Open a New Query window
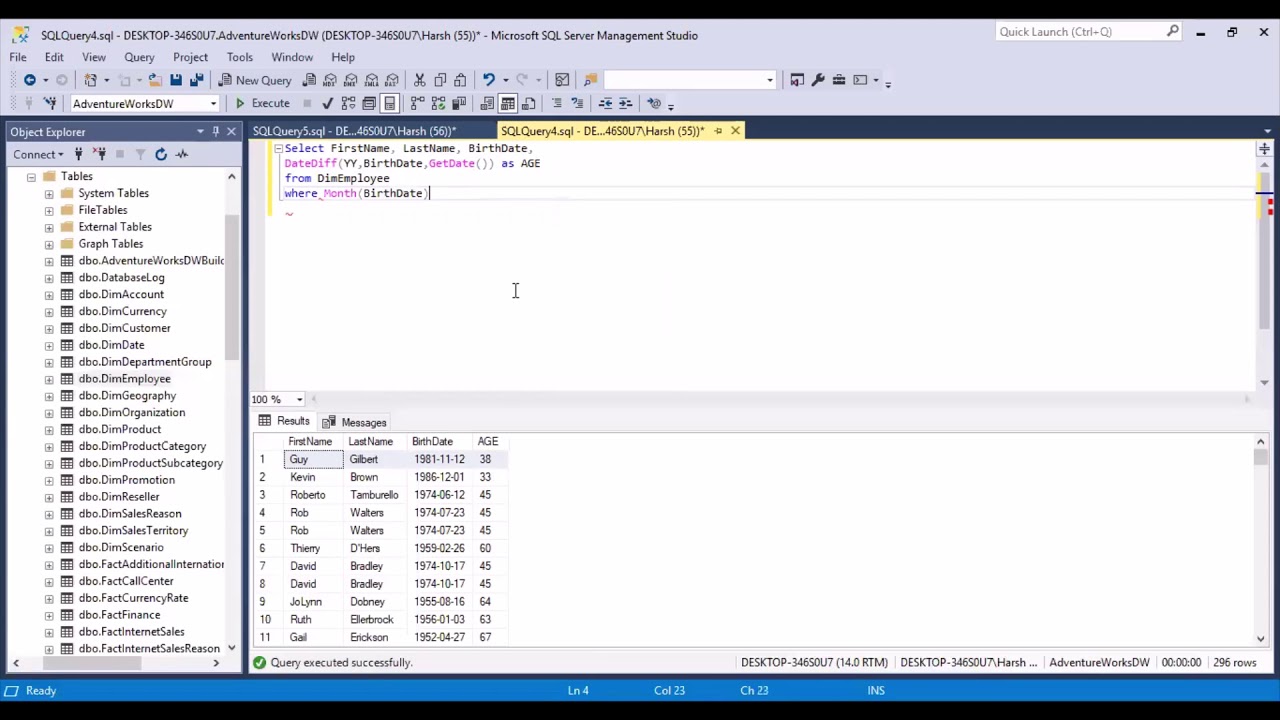Image resolution: width=1280 pixels, height=720 pixels. pos(255,80)
